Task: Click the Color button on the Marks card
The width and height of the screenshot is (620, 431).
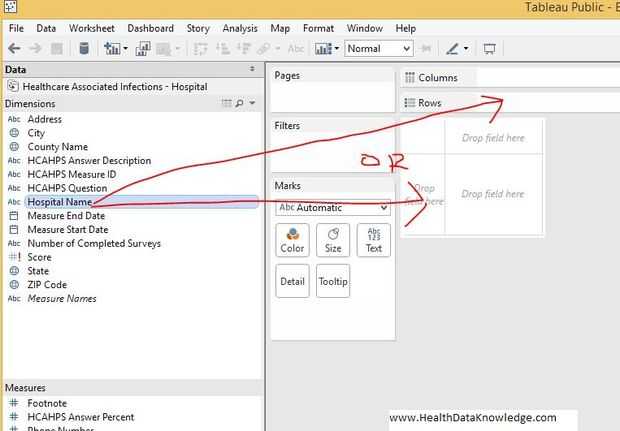Action: (292, 240)
